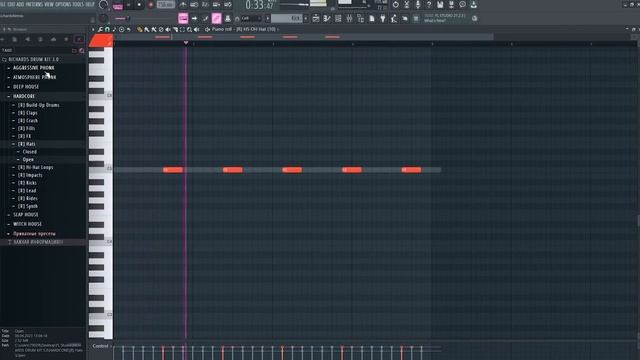Click the one-click audio recording microphone icon
Viewport: 640px width, 360px height.
418,5
